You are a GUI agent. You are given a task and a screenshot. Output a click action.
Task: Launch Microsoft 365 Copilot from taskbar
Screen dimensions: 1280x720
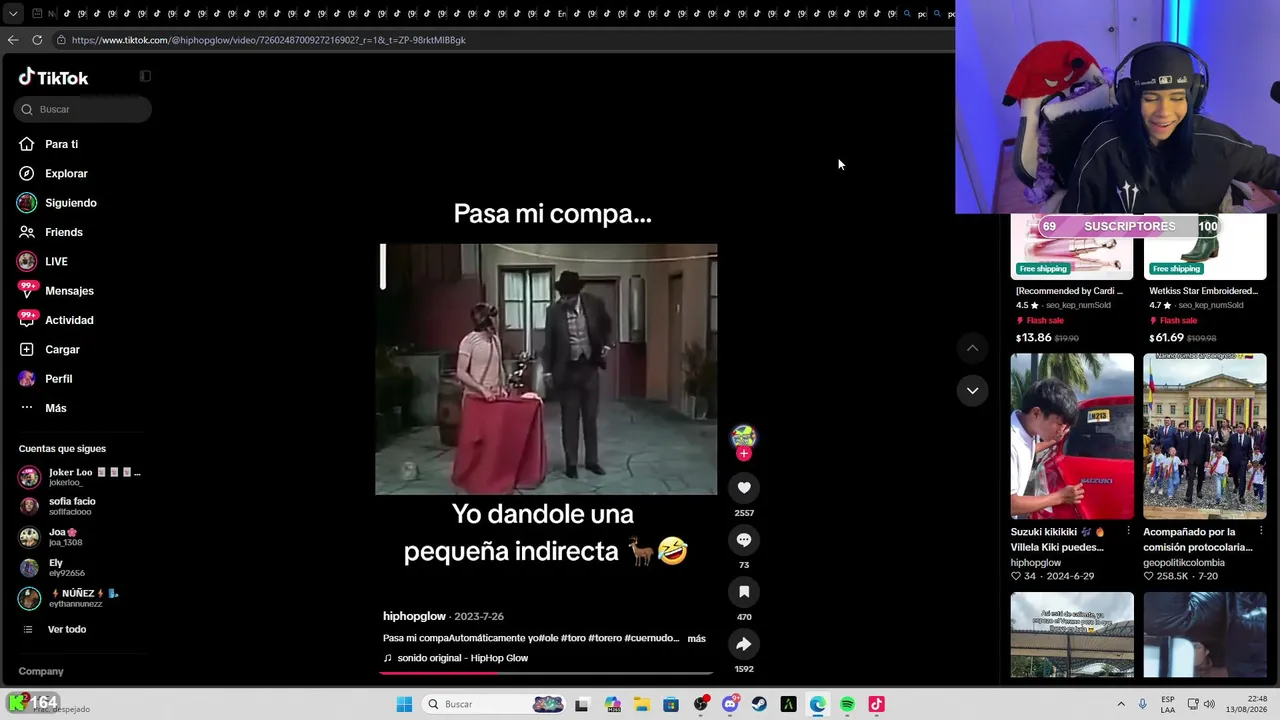[612, 704]
